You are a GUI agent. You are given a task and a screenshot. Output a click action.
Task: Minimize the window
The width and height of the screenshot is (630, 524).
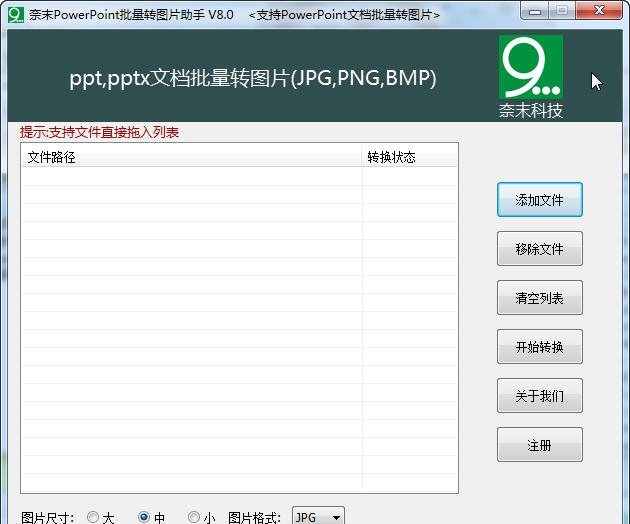534,10
